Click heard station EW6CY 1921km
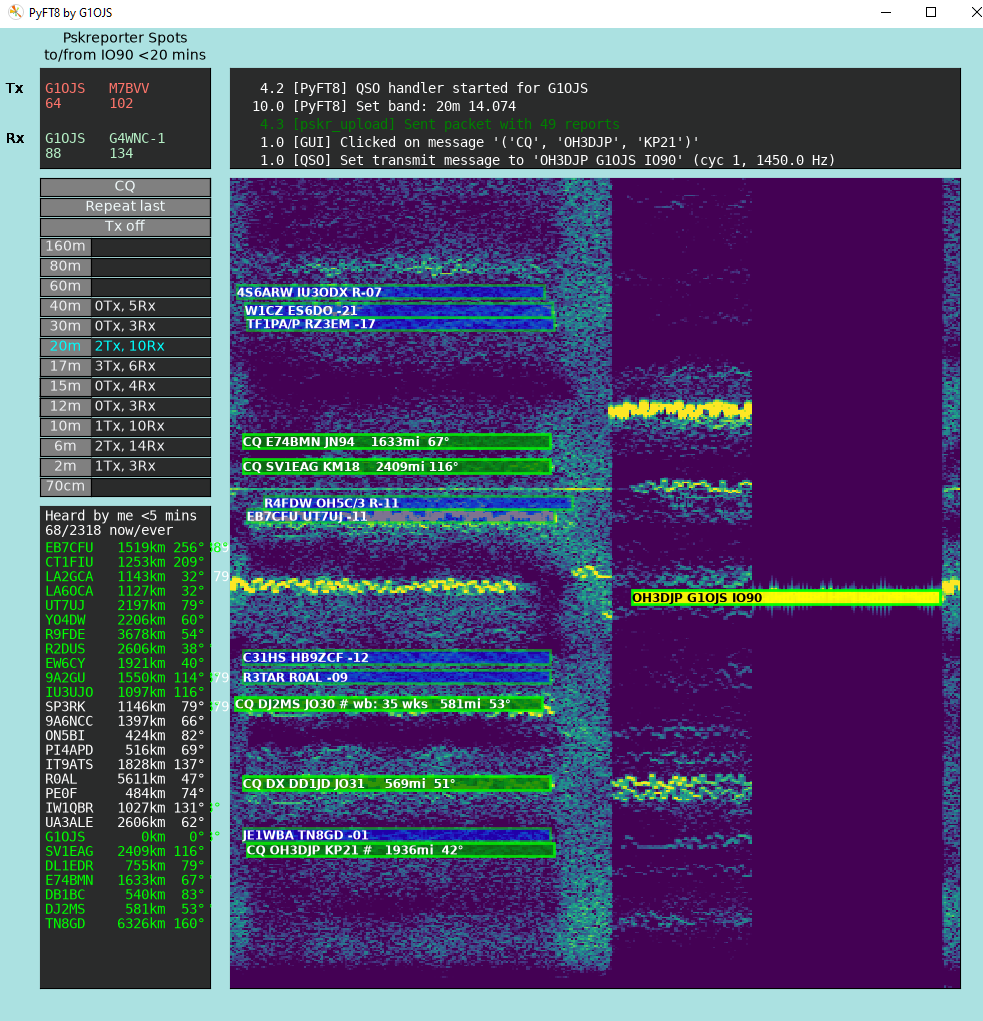 coord(124,663)
